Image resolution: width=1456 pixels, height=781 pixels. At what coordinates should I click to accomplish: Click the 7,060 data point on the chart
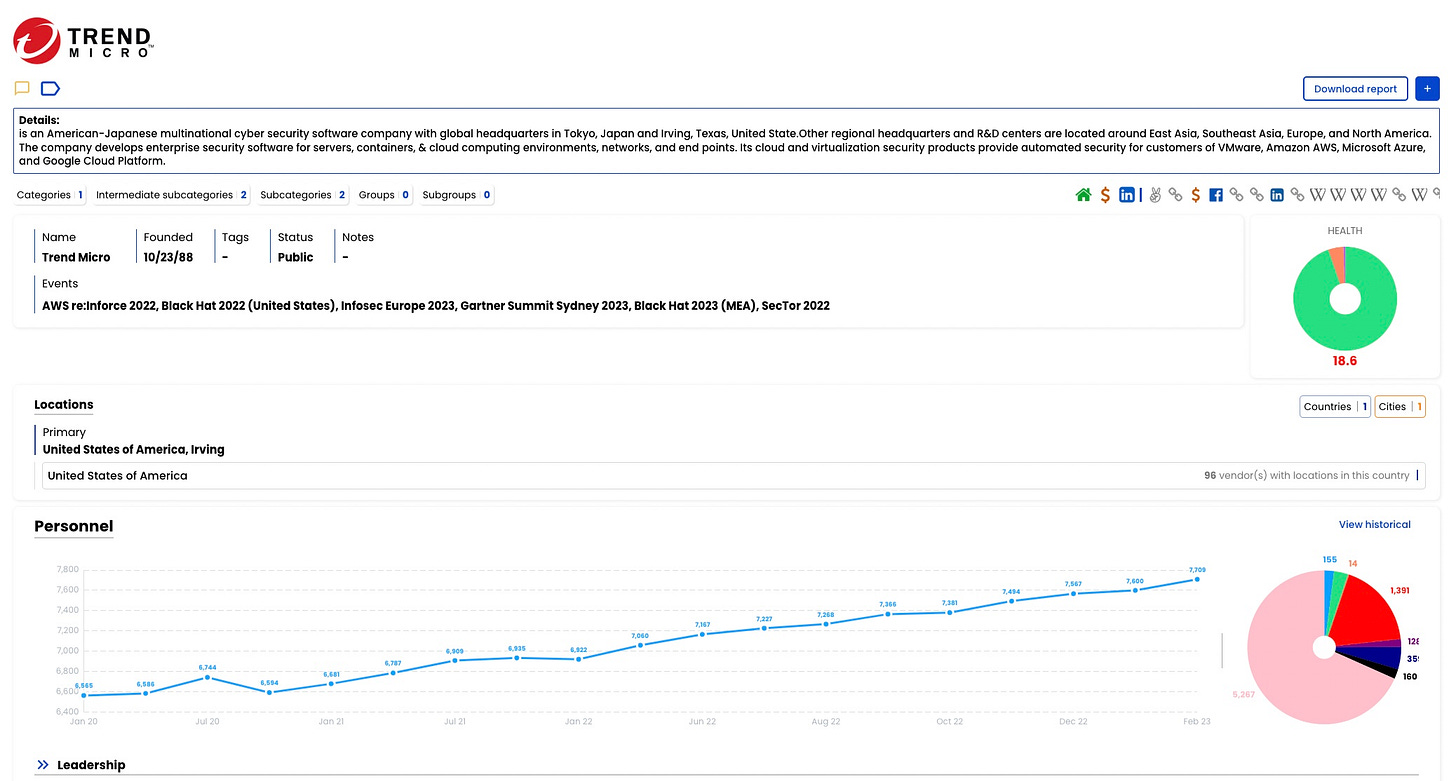(x=640, y=645)
